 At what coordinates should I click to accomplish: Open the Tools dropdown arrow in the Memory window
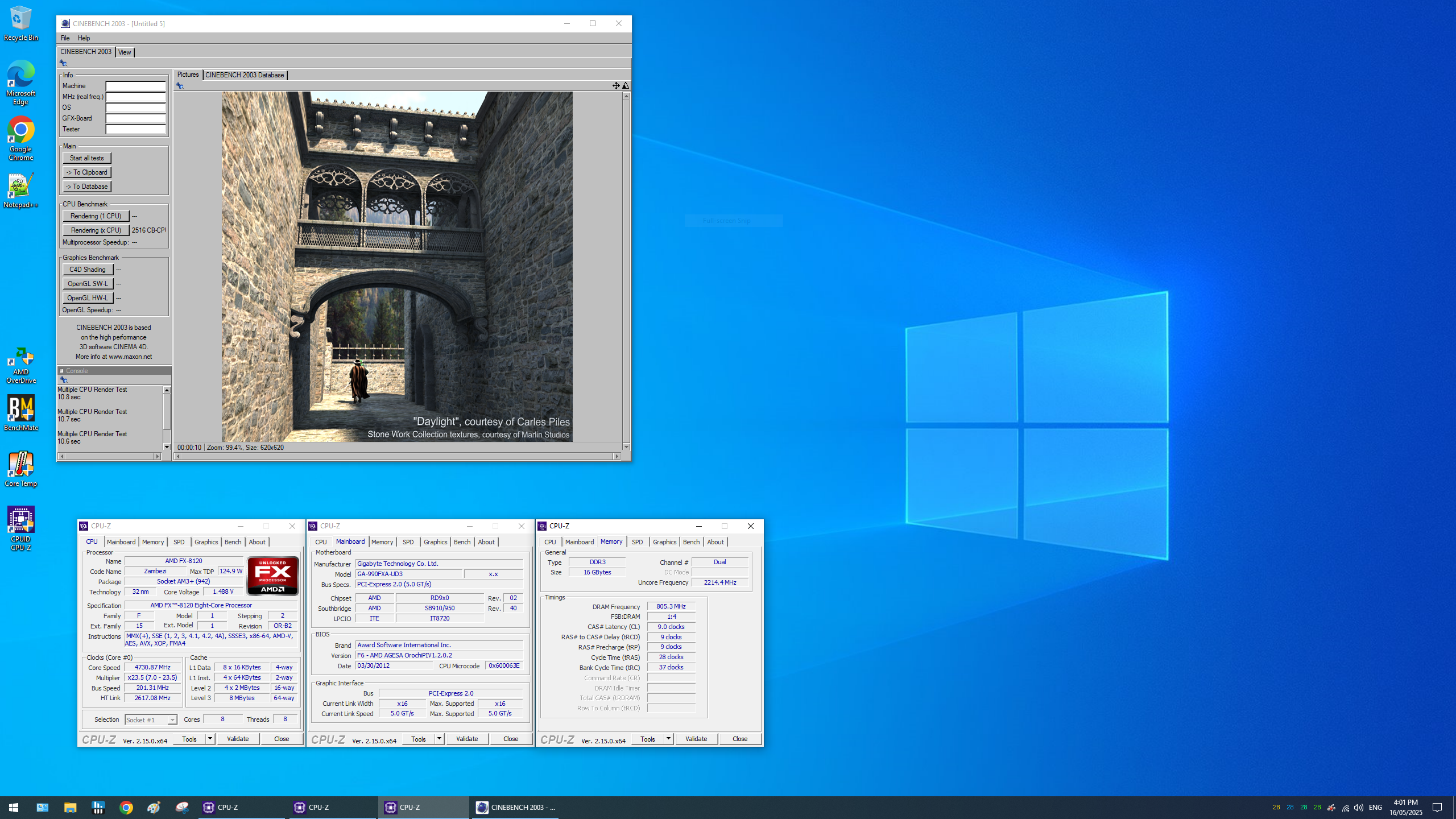[x=668, y=739]
